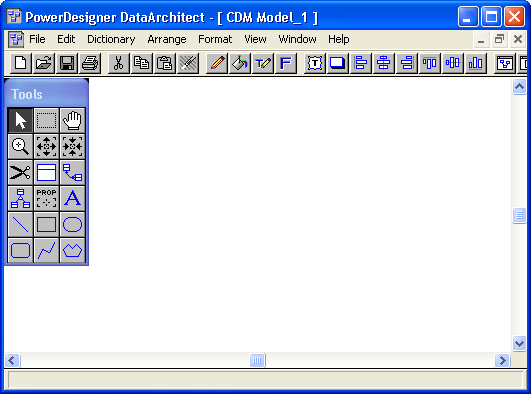Open the document control menu icon beside File
Viewport: 531px width, 394px height.
(16, 39)
